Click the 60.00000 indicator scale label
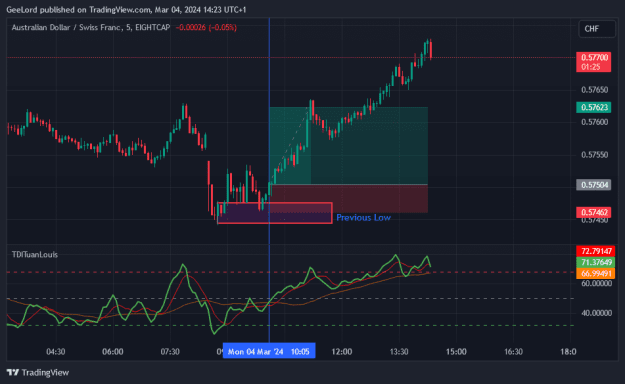Screen dimensions: 625x384 [596, 284]
